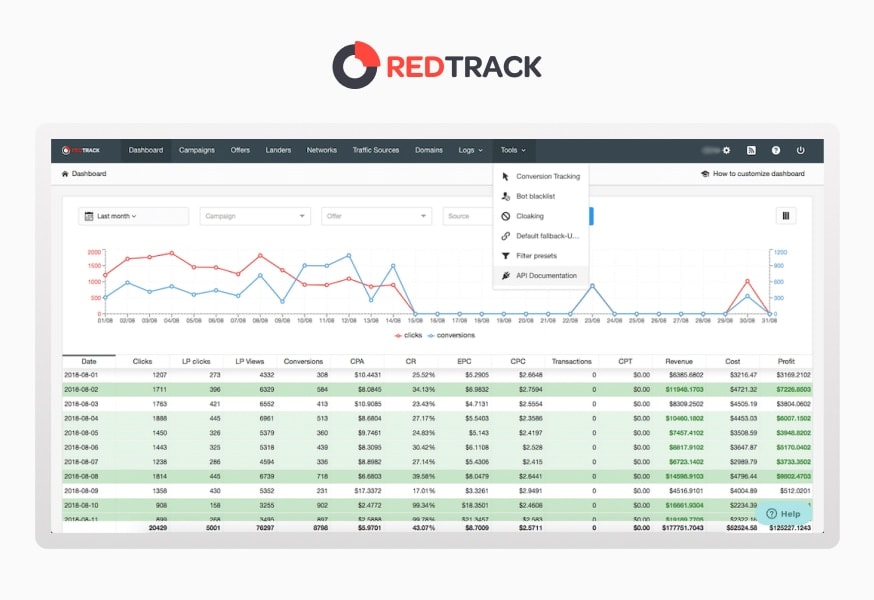
Task: Click the help question mark icon
Action: (776, 150)
